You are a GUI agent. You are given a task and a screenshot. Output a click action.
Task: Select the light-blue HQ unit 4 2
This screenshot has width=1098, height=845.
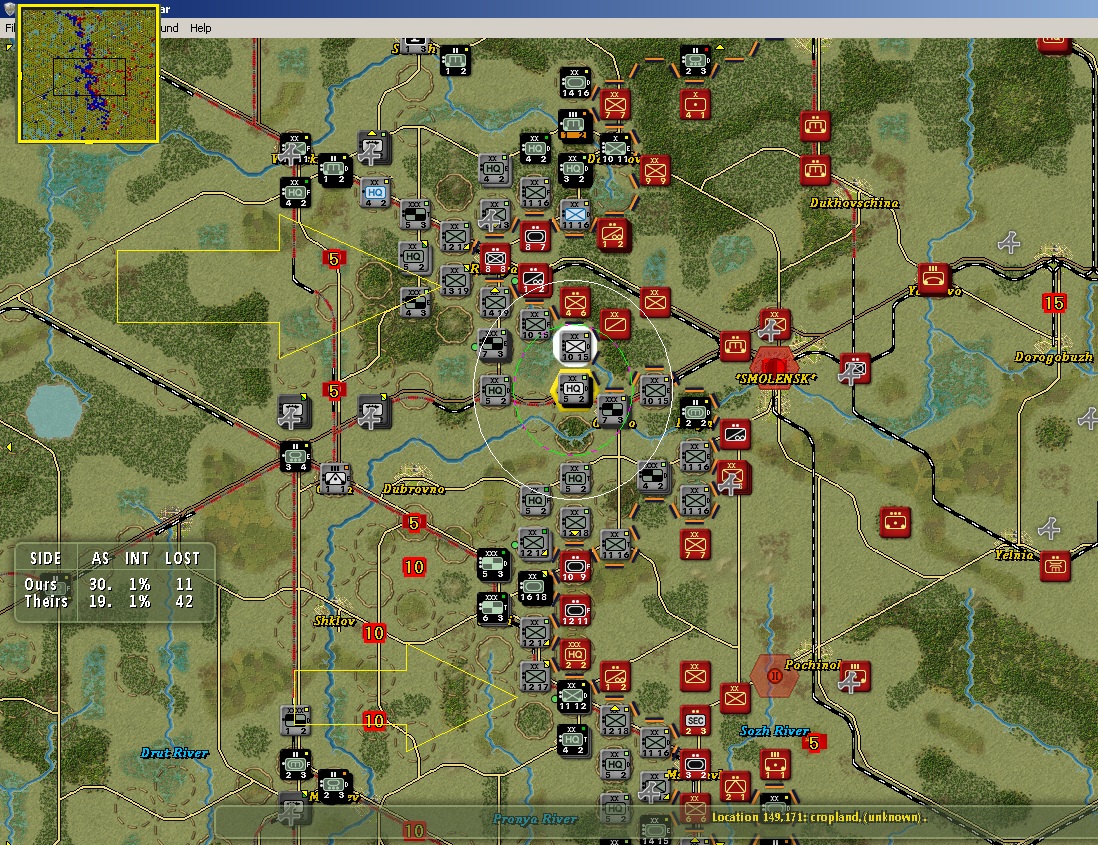(x=375, y=193)
